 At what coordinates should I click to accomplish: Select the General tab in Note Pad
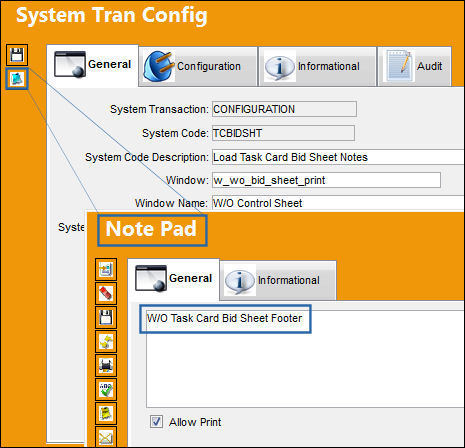pos(173,279)
